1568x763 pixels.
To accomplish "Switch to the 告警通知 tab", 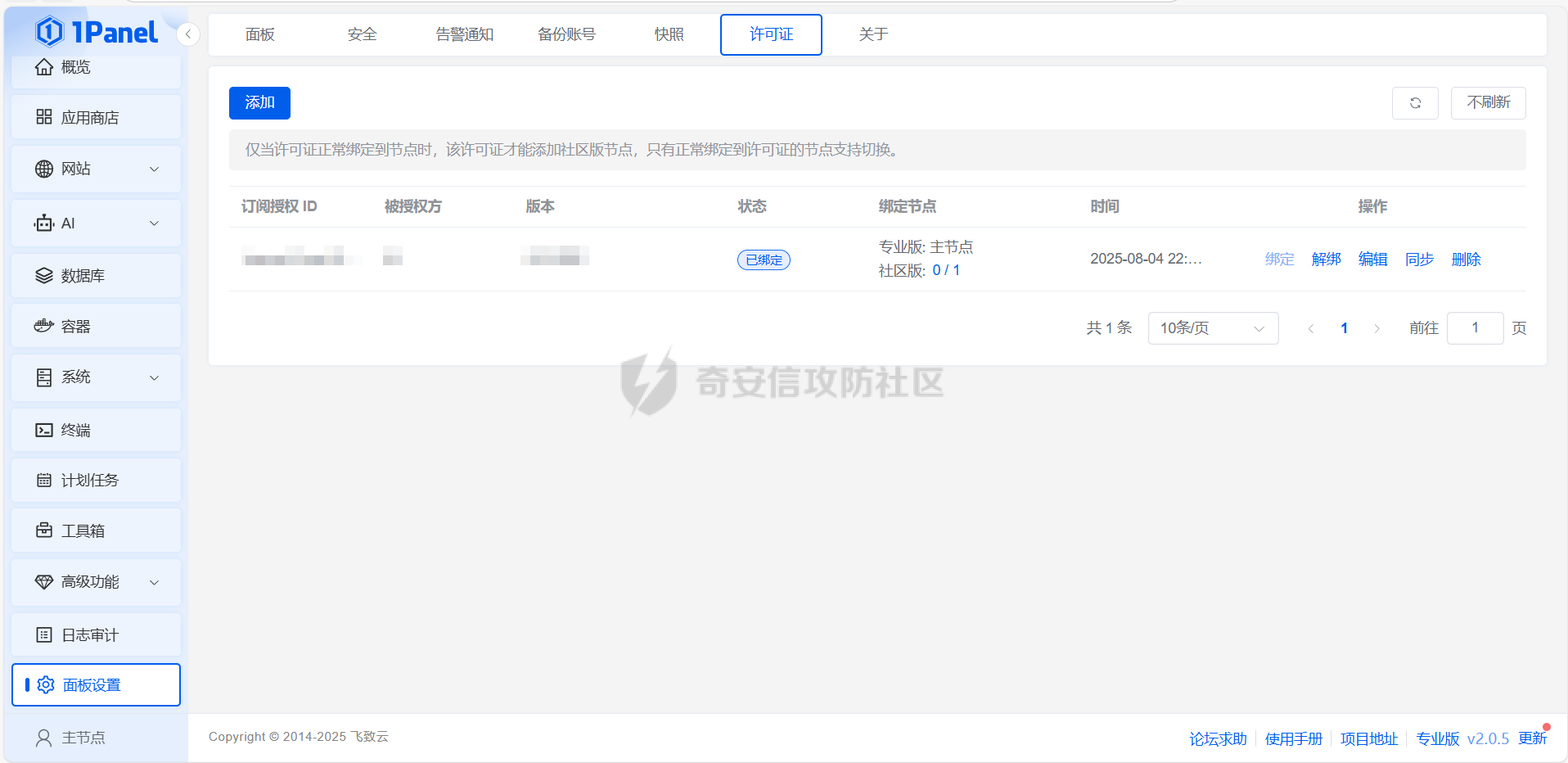I will click(x=465, y=34).
